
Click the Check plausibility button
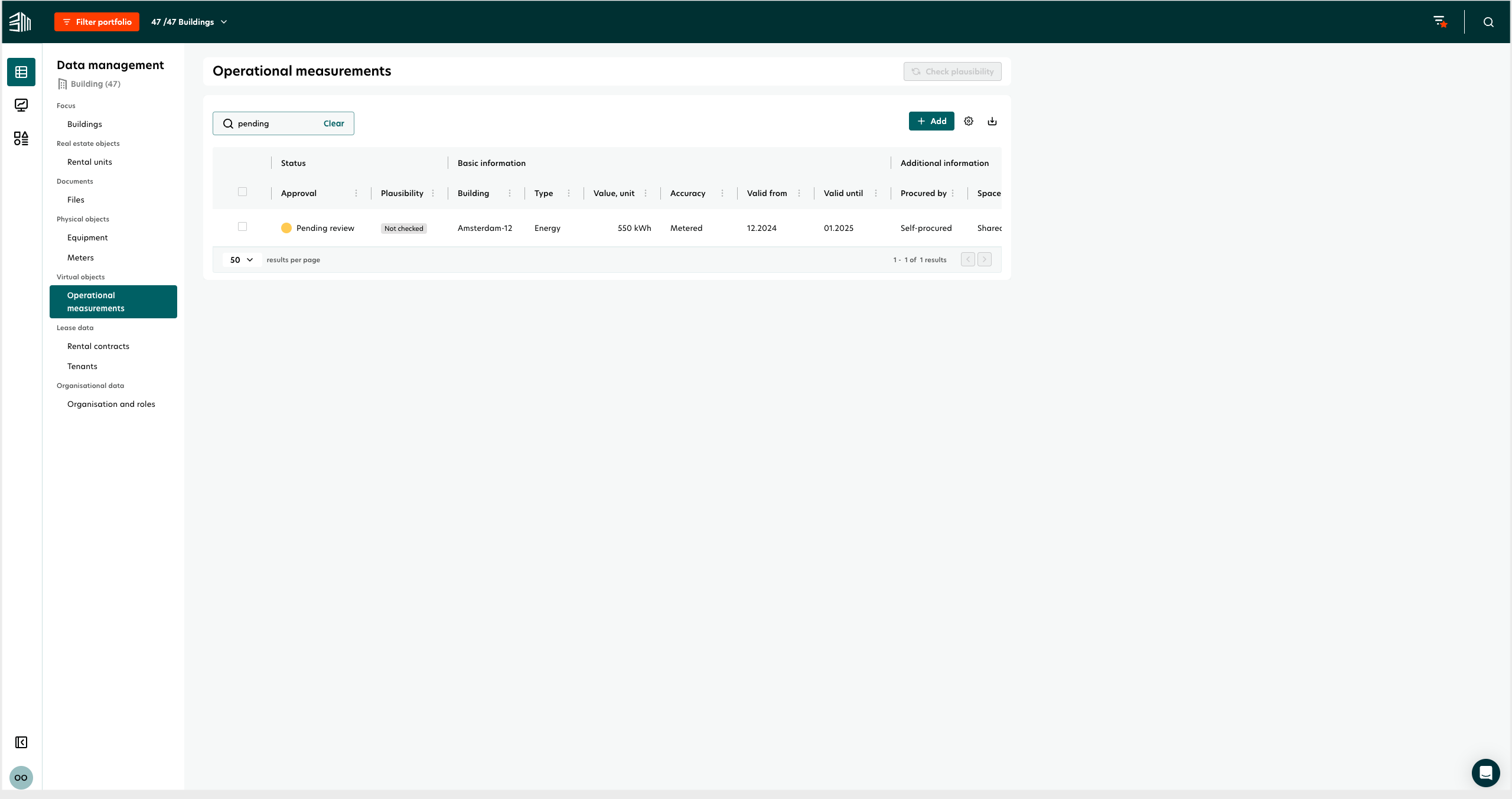tap(952, 71)
